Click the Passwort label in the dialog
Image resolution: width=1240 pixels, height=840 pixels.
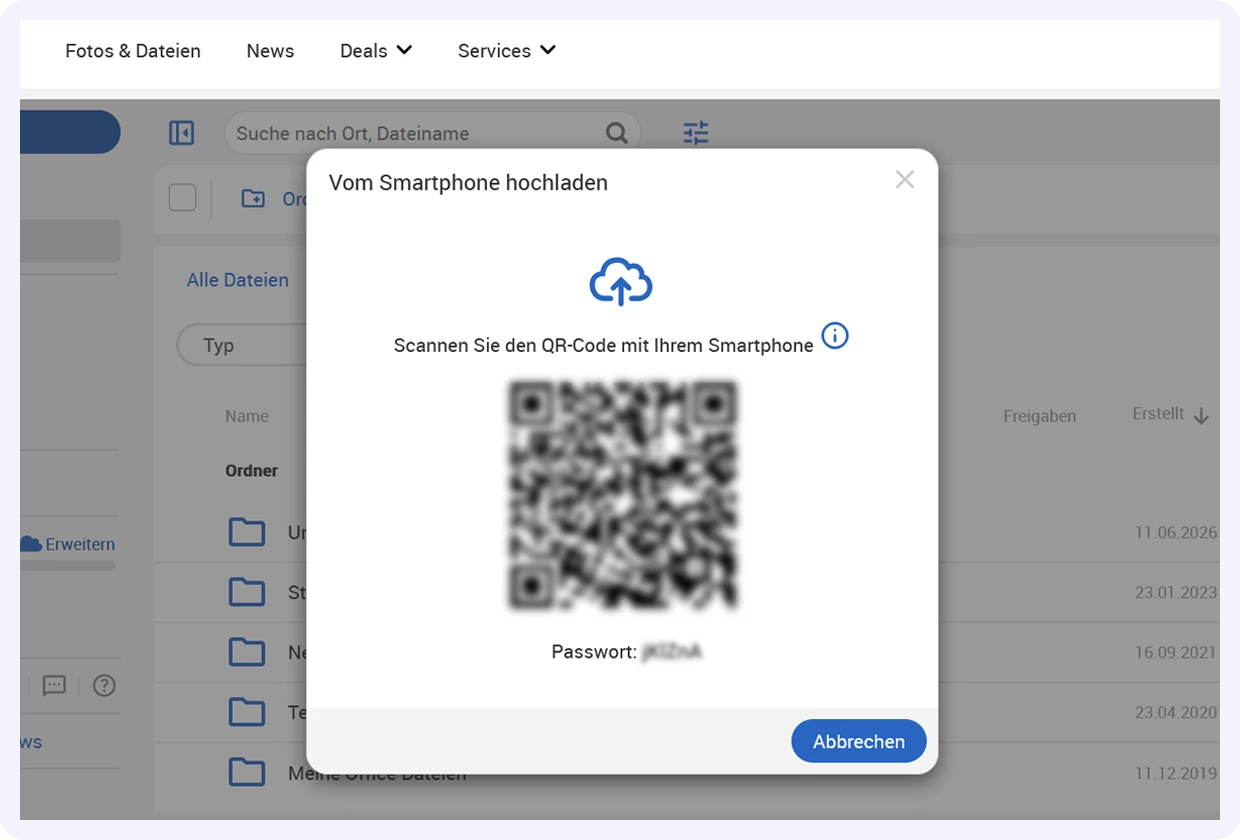click(594, 652)
